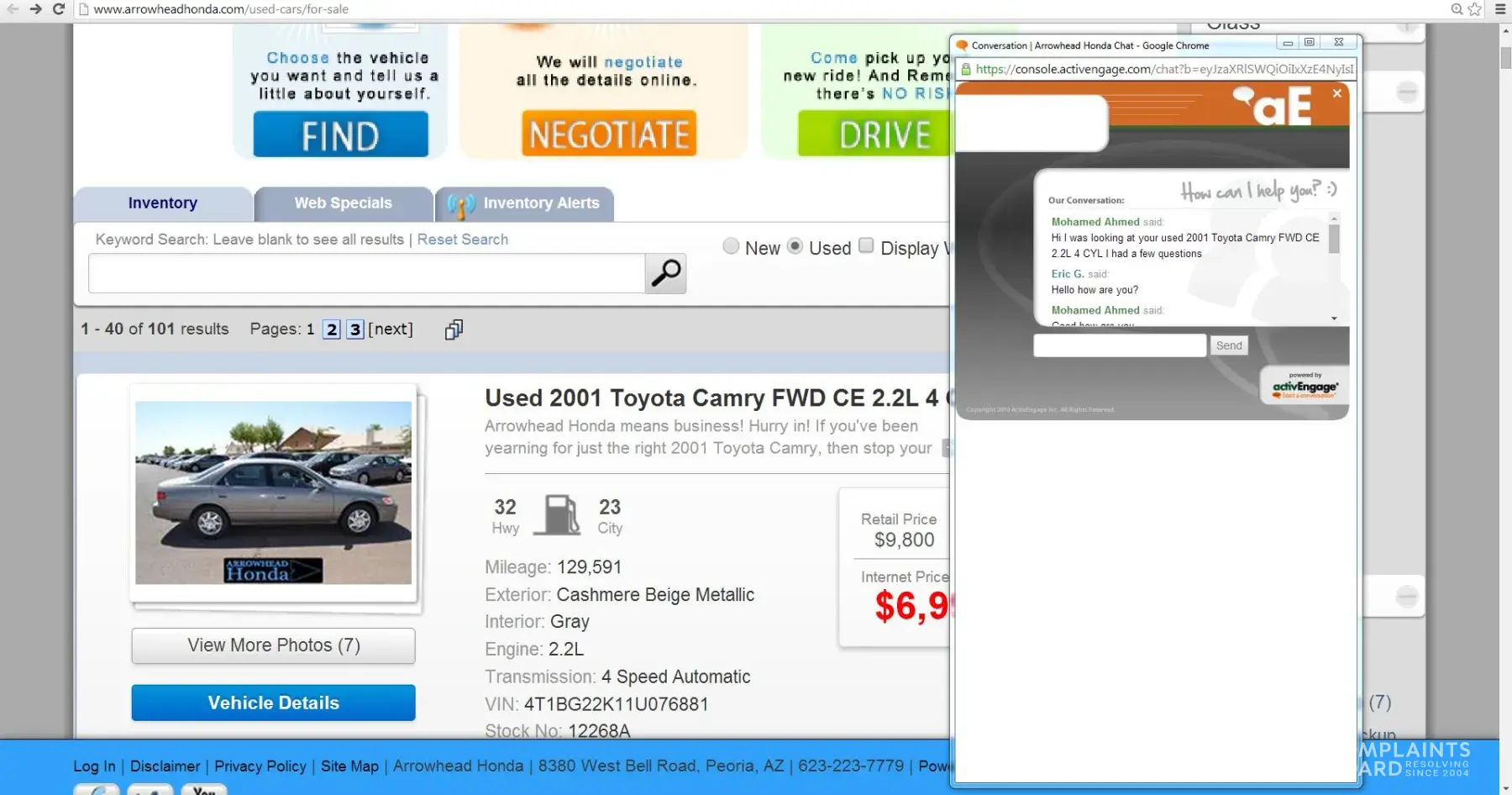The image size is (1512, 795).
Task: Click the "Hello how are you?" chat message
Action: 1095,290
